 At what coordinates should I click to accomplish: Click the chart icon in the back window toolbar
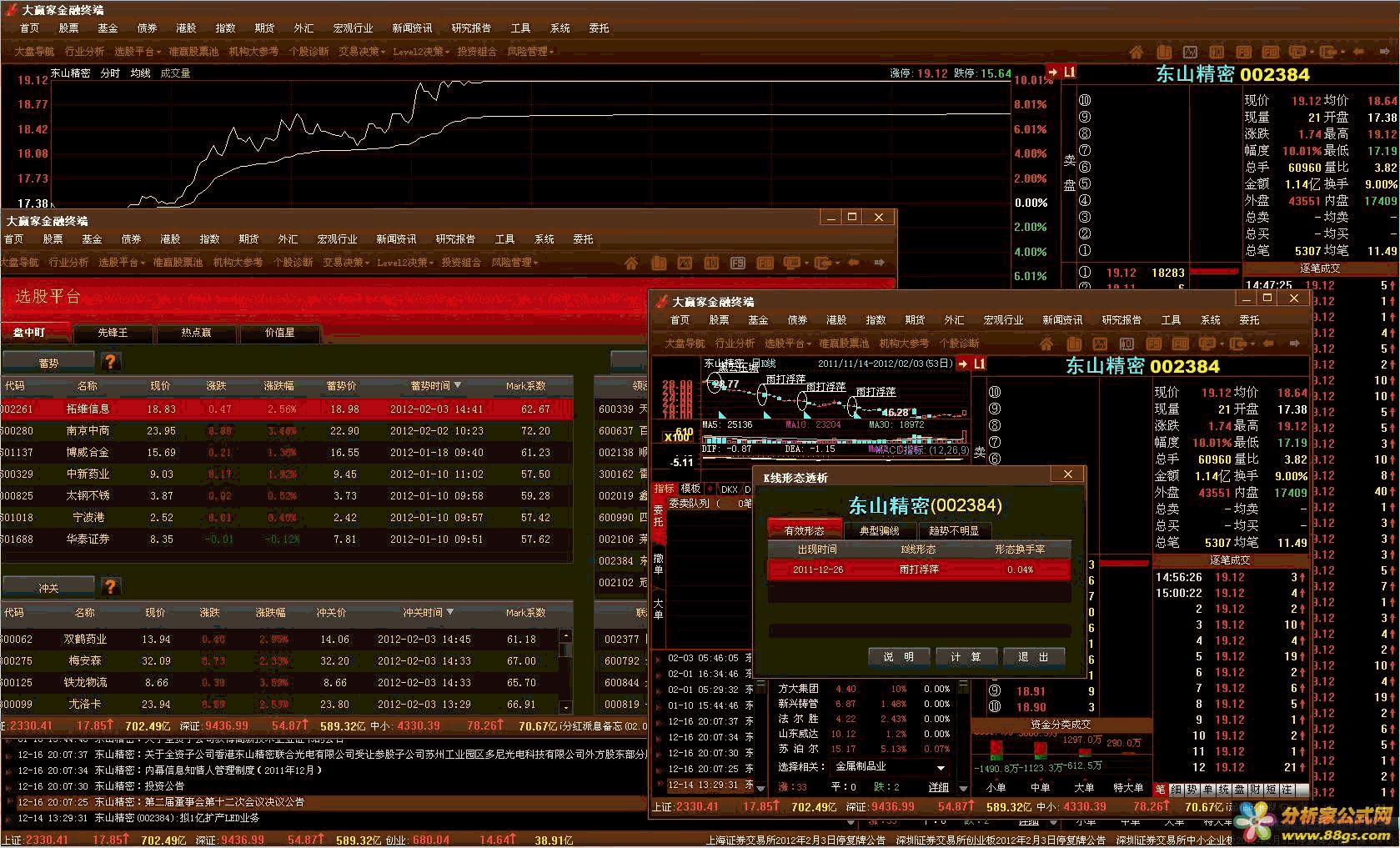tap(1190, 52)
